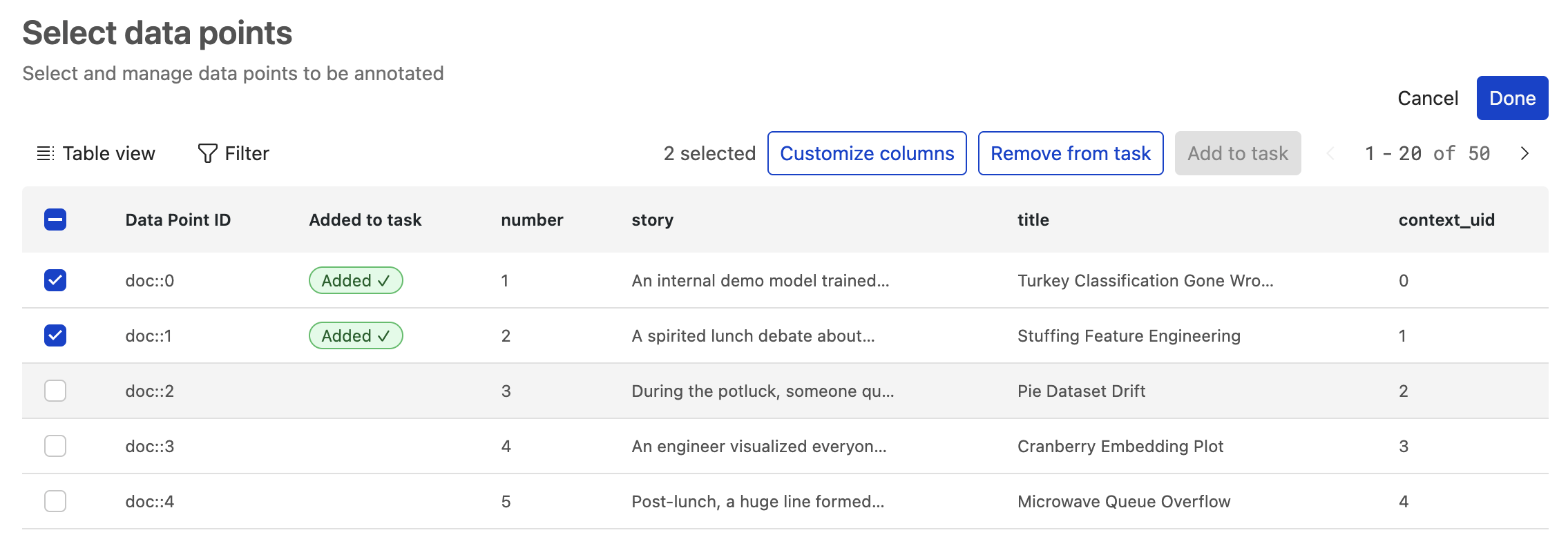The height and width of the screenshot is (537, 1568).
Task: Tick the doc::4 row checkbox
Action: pyautogui.click(x=55, y=501)
